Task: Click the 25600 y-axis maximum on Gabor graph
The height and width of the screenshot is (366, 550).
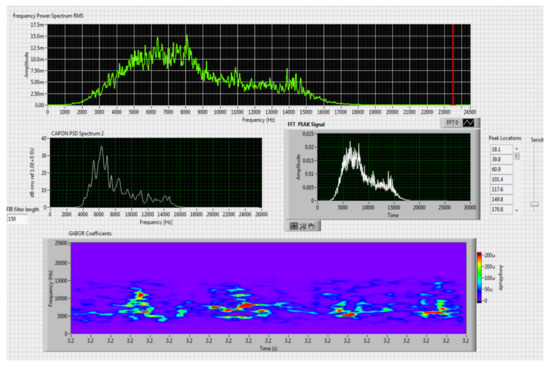Action: (61, 243)
